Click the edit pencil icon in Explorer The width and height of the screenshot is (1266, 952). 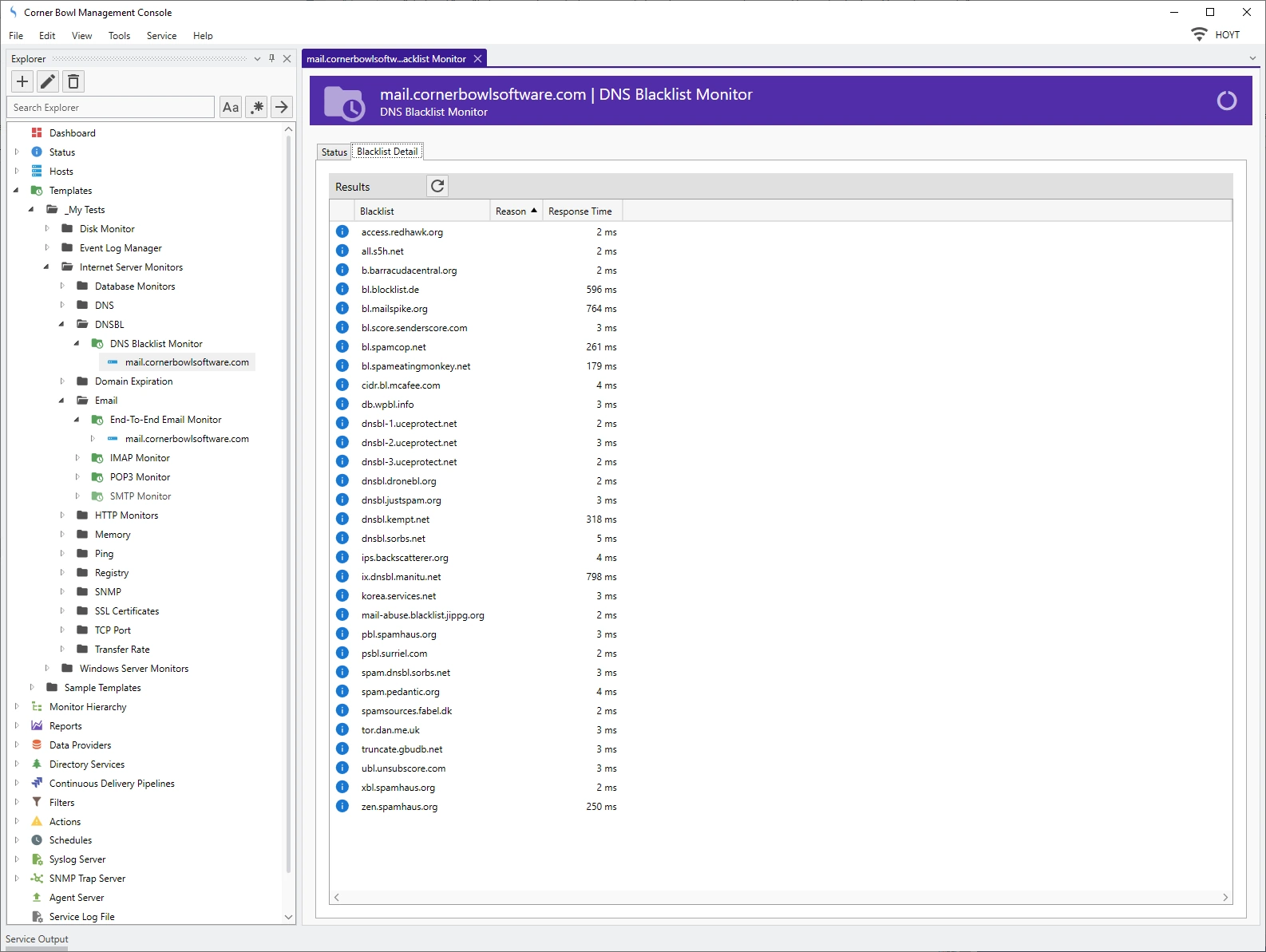[48, 81]
